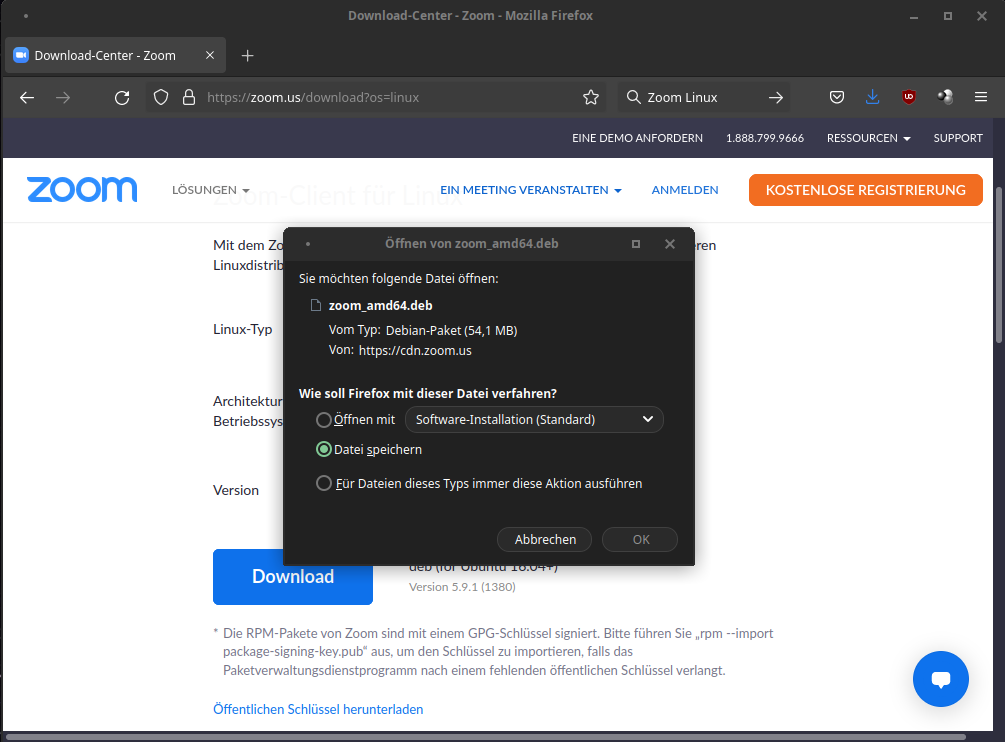Open the Pocket save icon
1005x742 pixels.
[836, 97]
